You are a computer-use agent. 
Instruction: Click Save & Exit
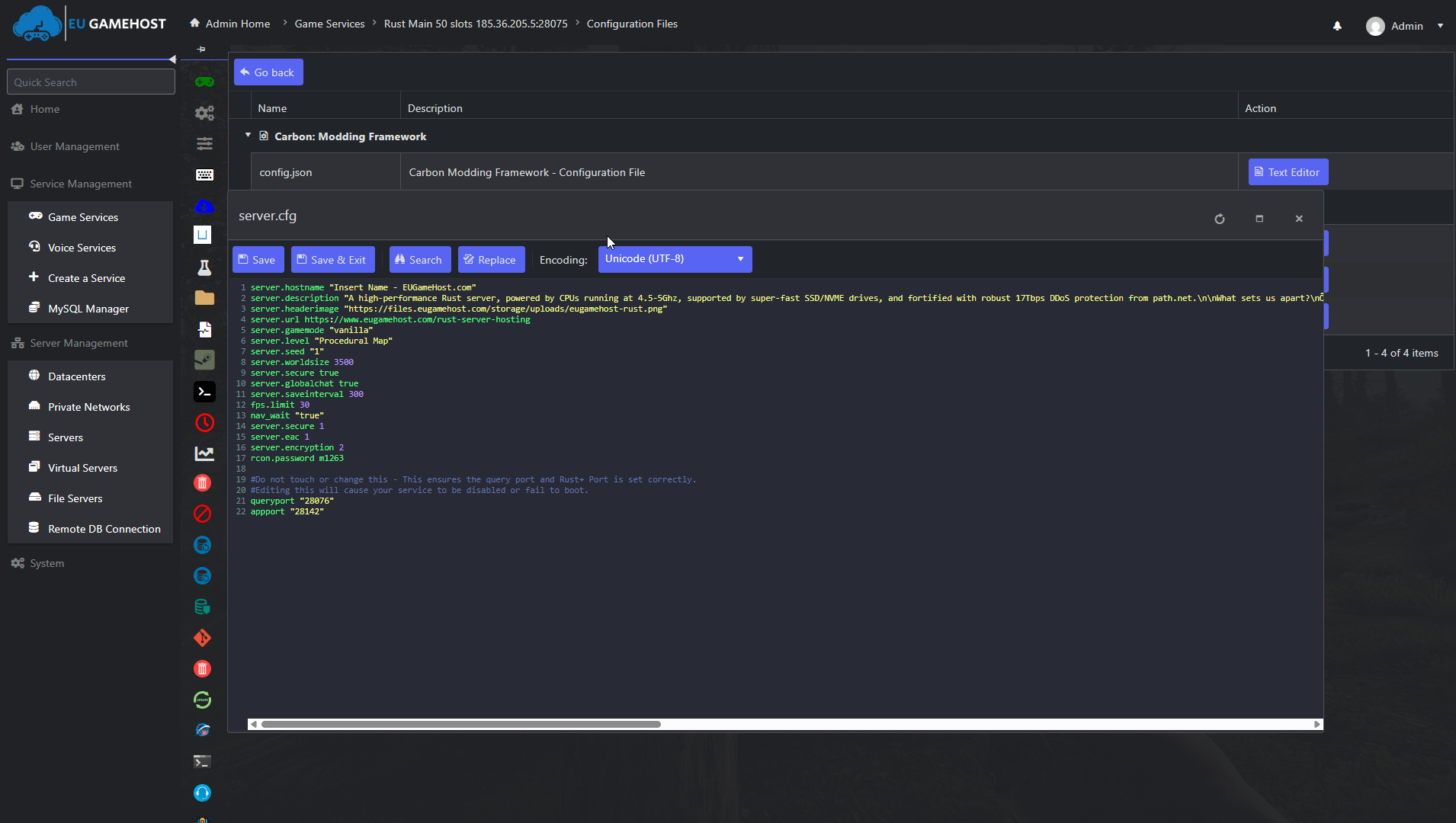332,260
